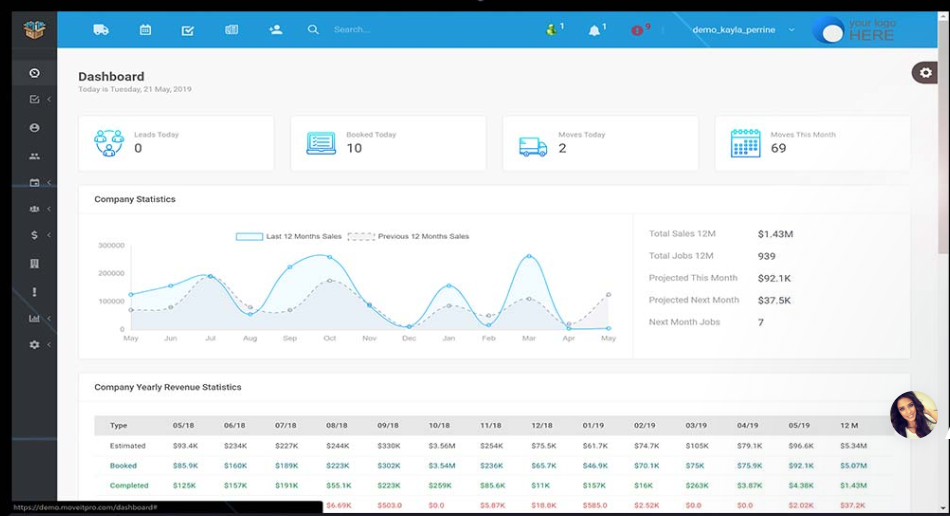950x516 pixels.
Task: Click the dollar sign icon in sidebar
Action: [x=35, y=235]
